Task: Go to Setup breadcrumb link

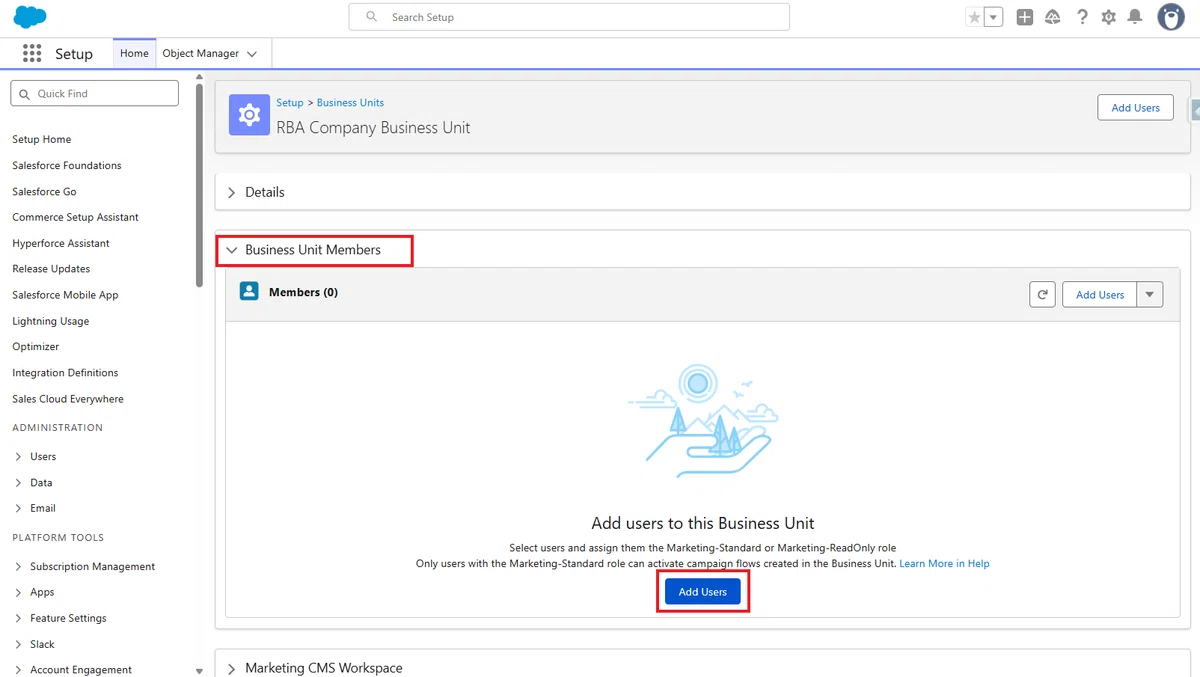Action: pos(290,103)
